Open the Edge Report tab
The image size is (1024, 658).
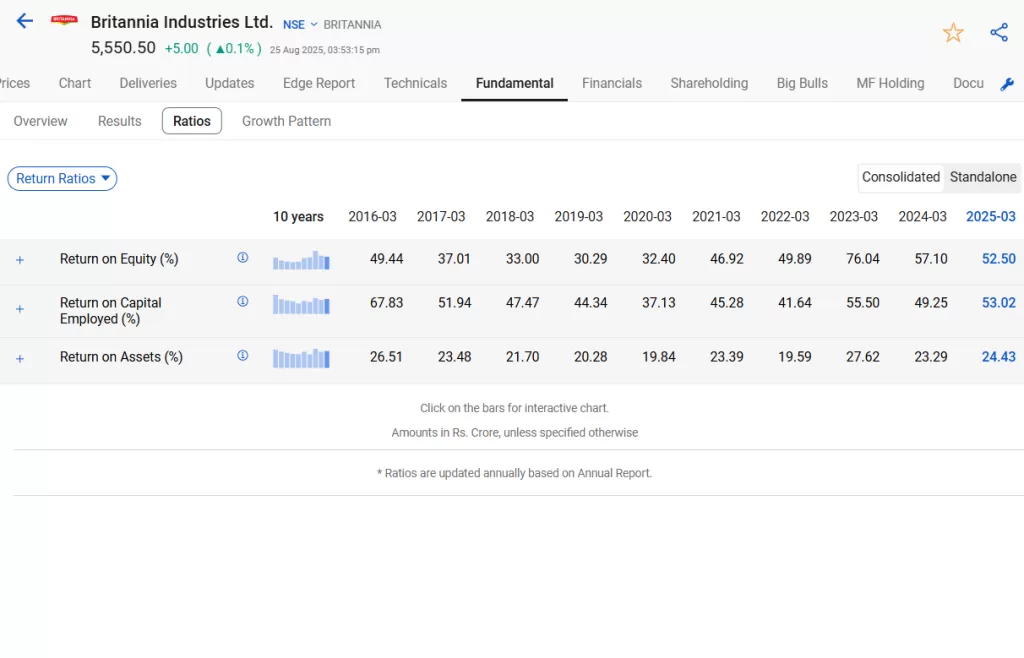[319, 84]
